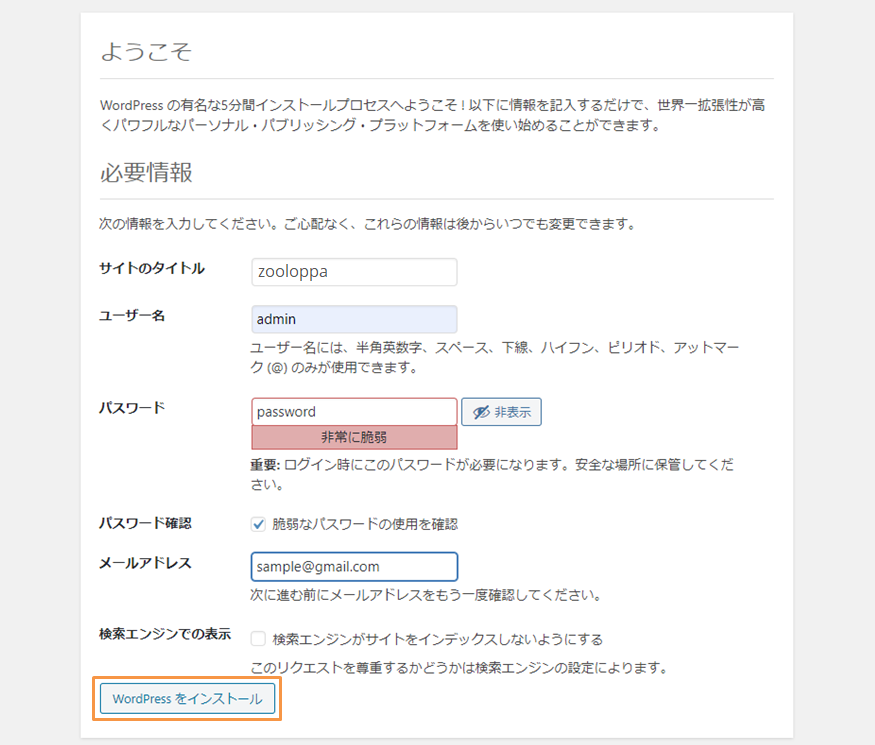Click the サイトのタイトル label

pyautogui.click(x=152, y=268)
